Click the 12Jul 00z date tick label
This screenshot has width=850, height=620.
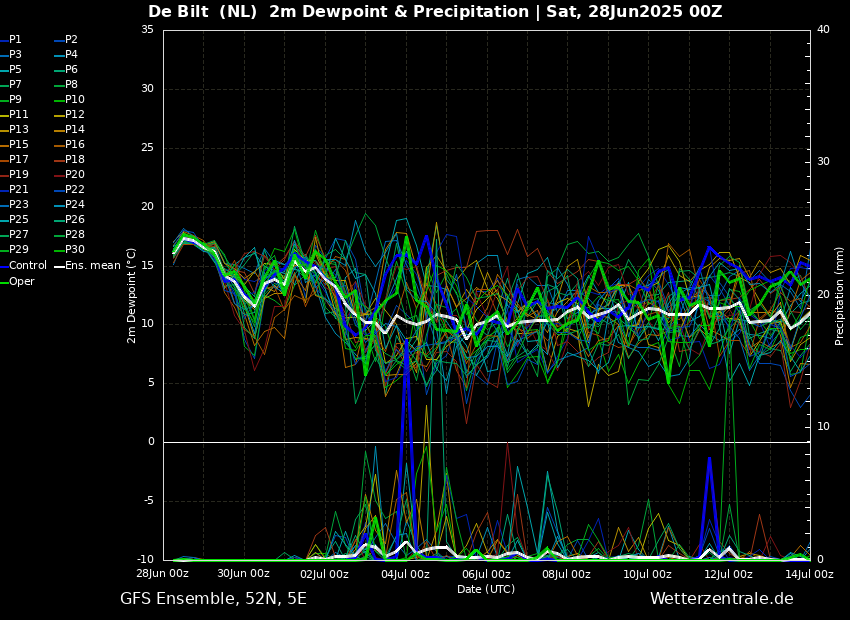pos(728,574)
